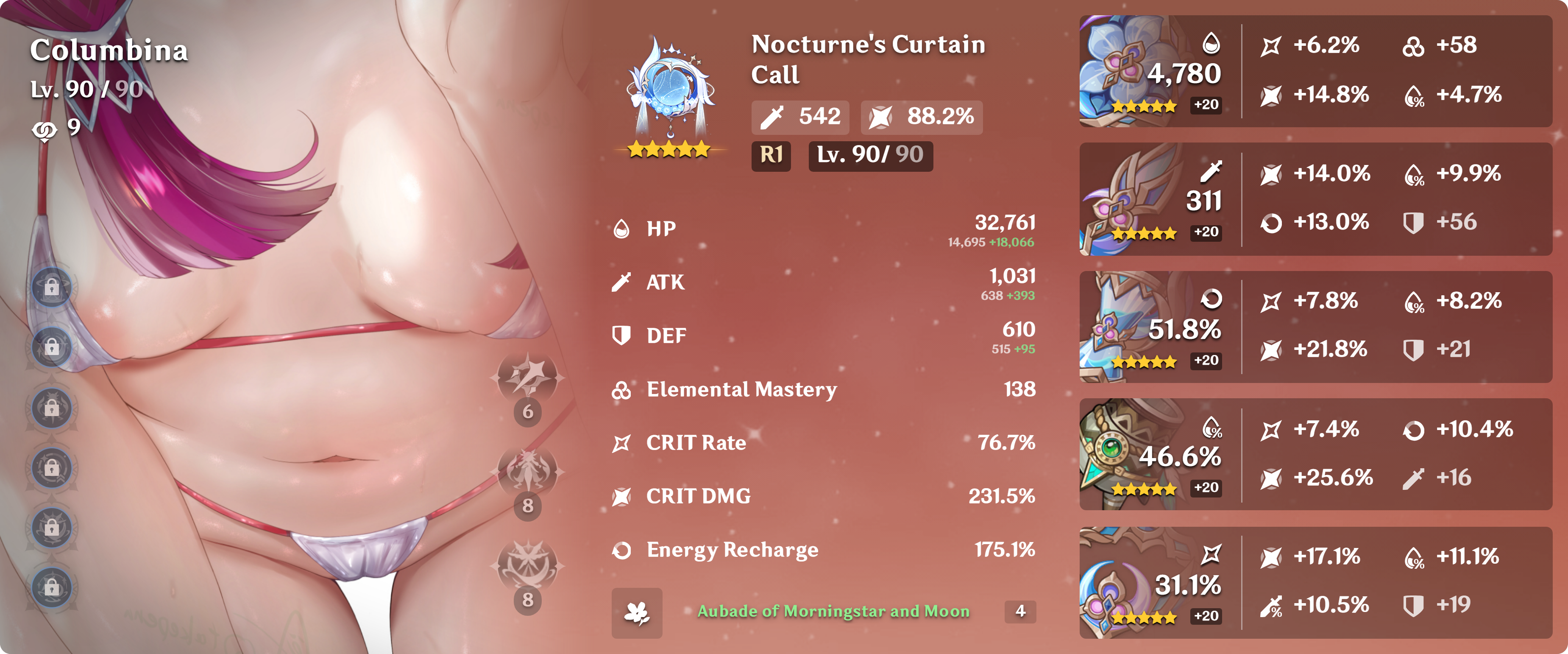Click the weapon Lv. 90/90 badge
This screenshot has width=1568, height=654.
pyautogui.click(x=870, y=155)
